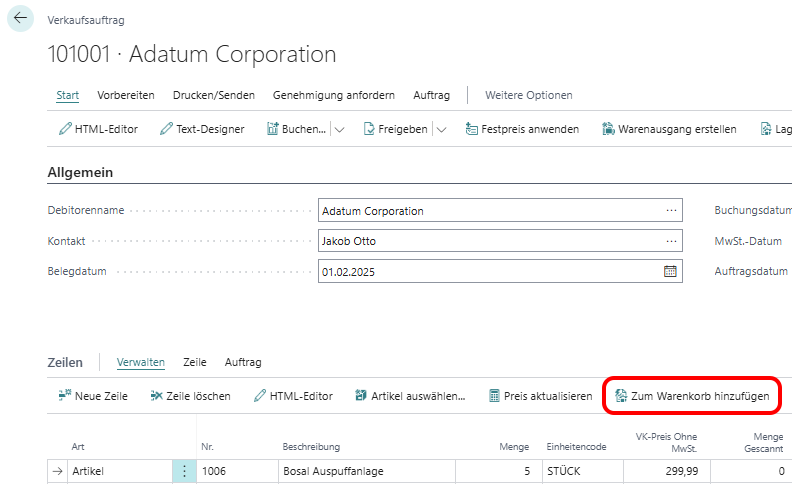Click Artikel auswählen to pick items
Screen dimensions: 792x484
tap(410, 396)
